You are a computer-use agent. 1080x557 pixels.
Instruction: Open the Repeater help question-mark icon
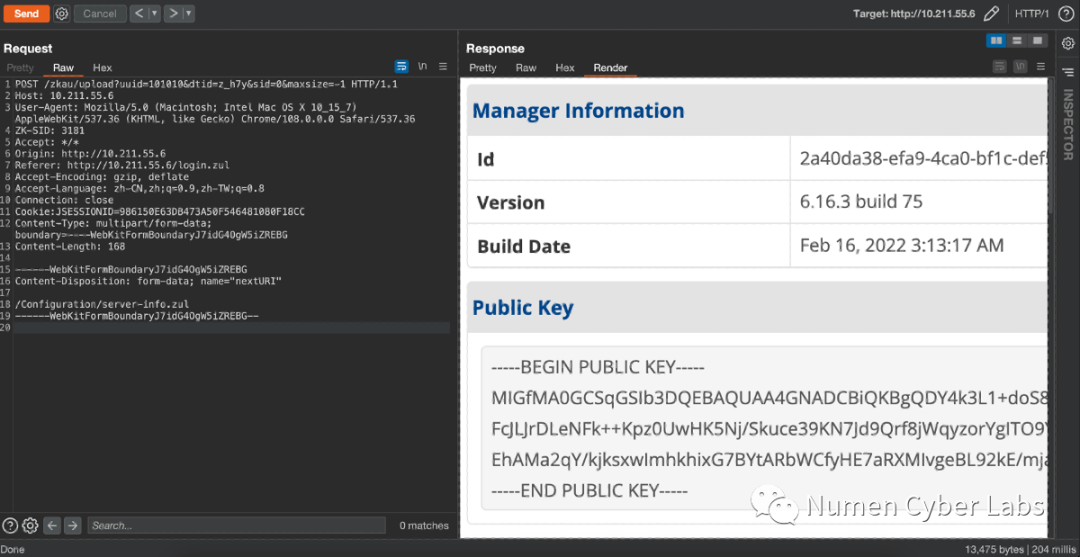[x=1066, y=13]
